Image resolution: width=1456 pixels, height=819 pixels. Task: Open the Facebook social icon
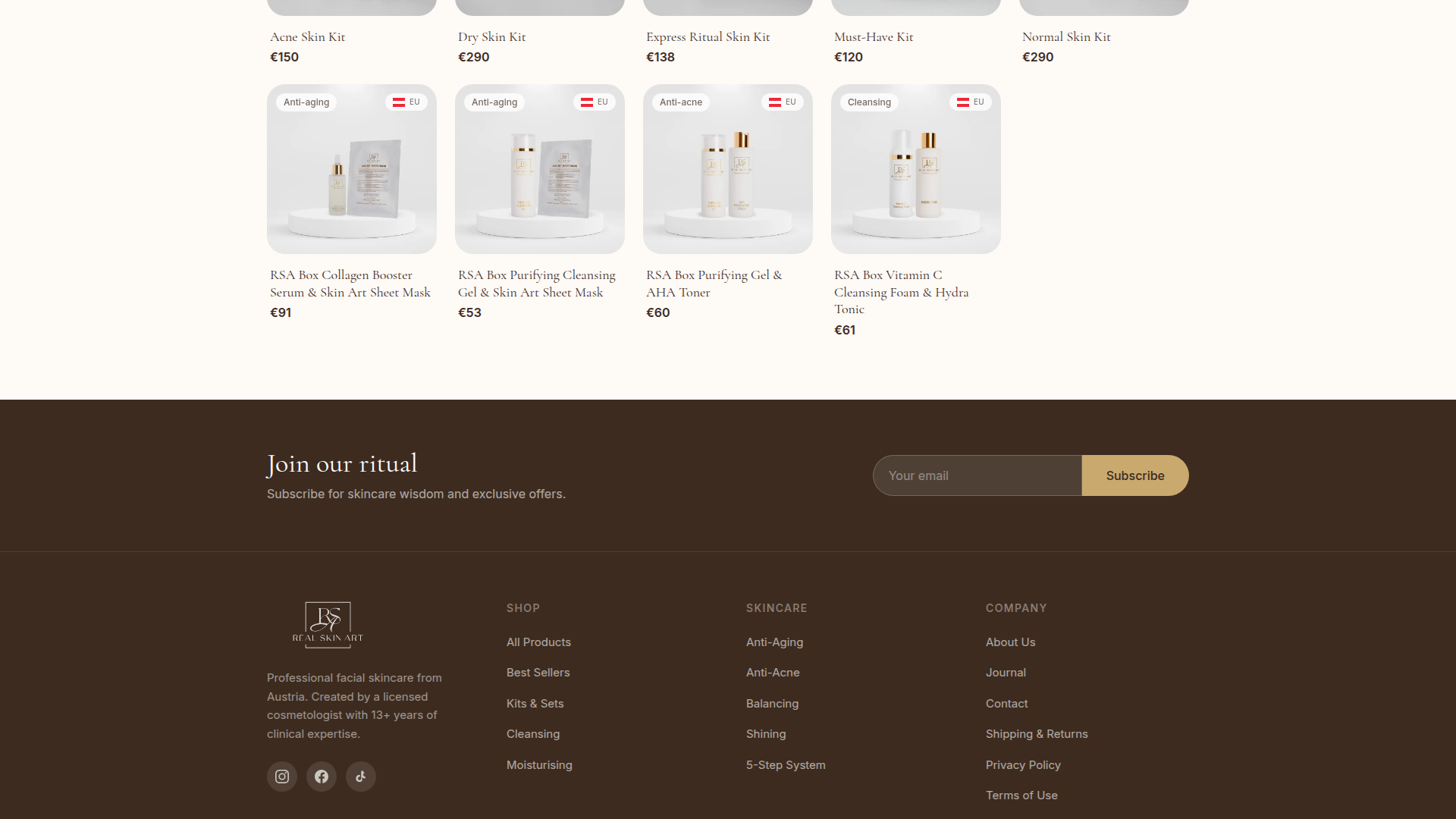pyautogui.click(x=322, y=777)
